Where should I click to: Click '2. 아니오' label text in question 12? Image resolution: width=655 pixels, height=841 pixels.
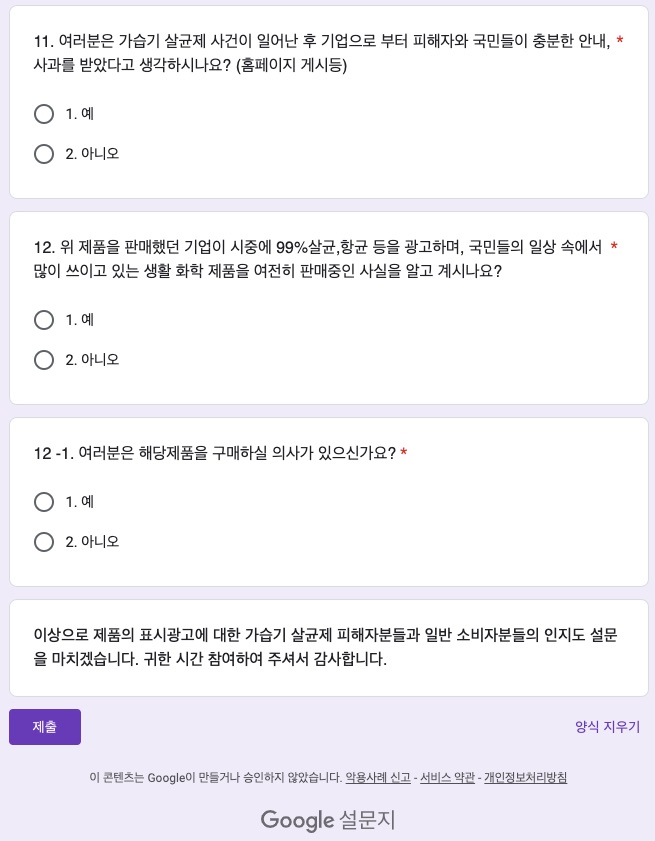pos(92,359)
